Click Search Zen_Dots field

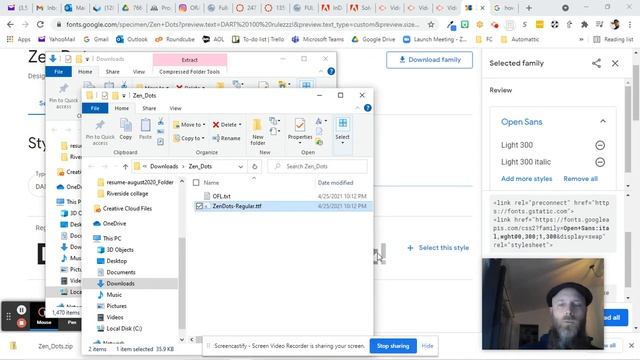pyautogui.click(x=318, y=167)
